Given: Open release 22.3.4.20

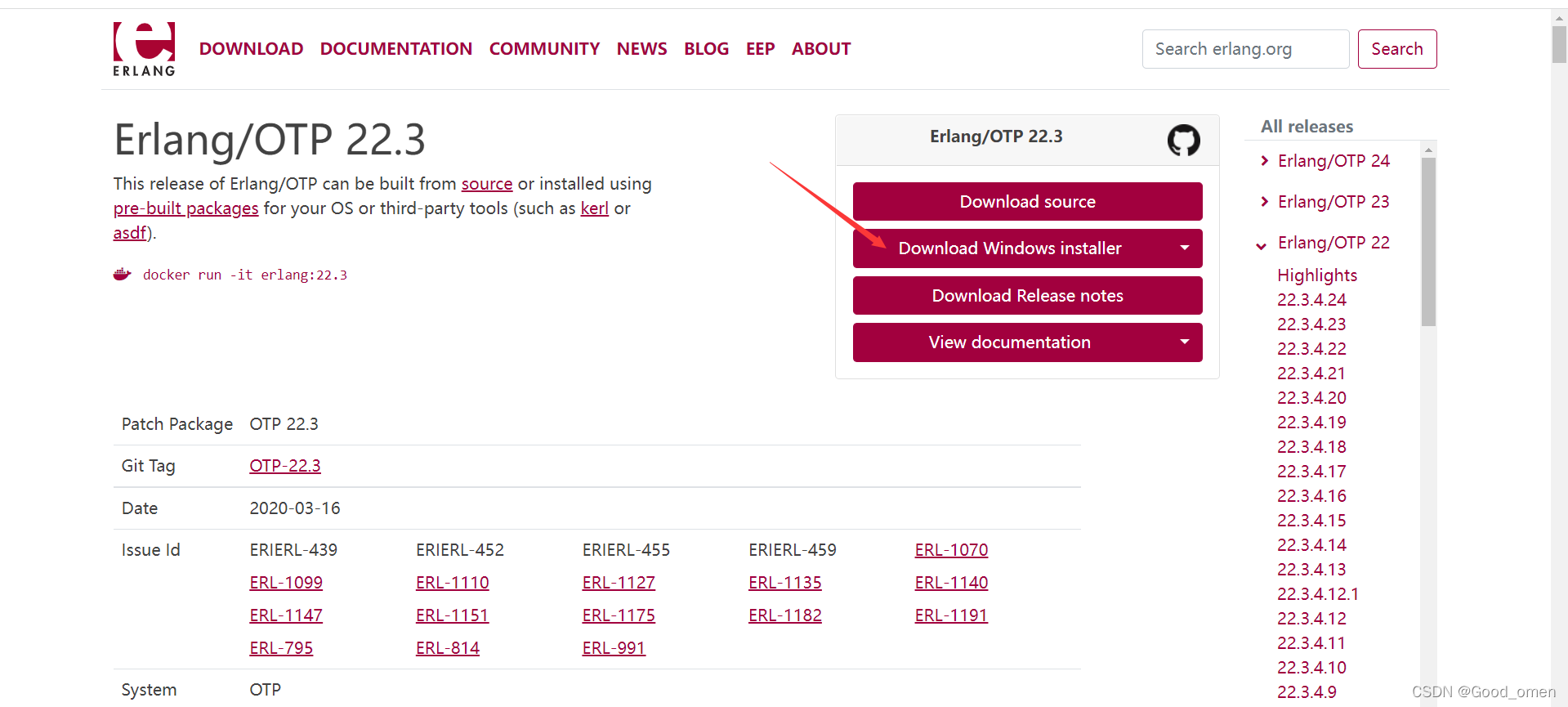Looking at the screenshot, I should [1311, 398].
